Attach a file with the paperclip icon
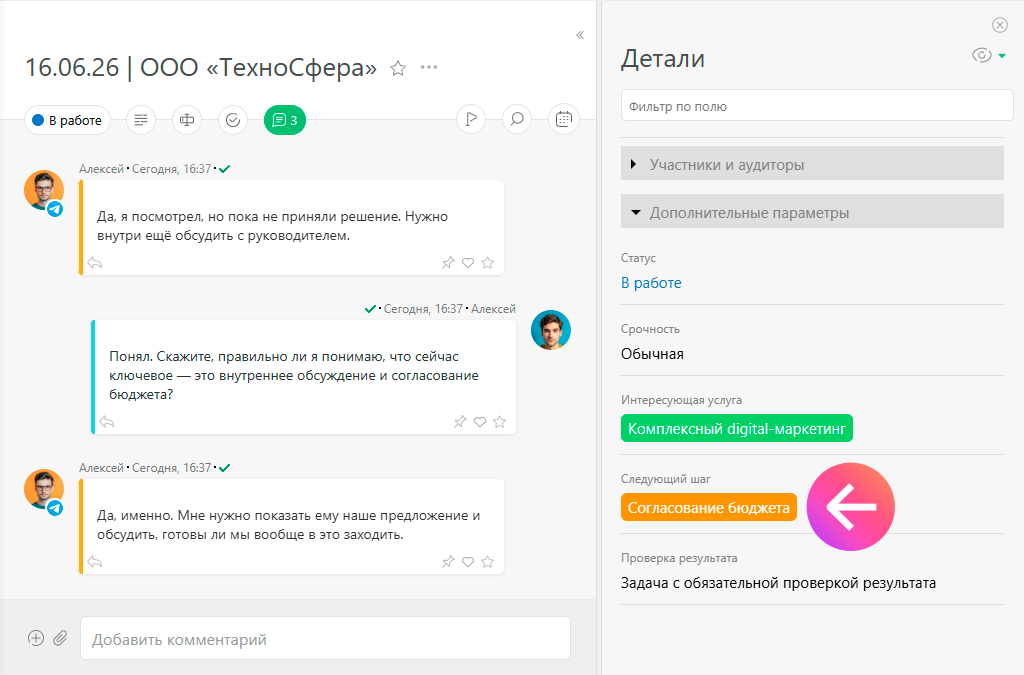This screenshot has width=1024, height=675. (60, 638)
